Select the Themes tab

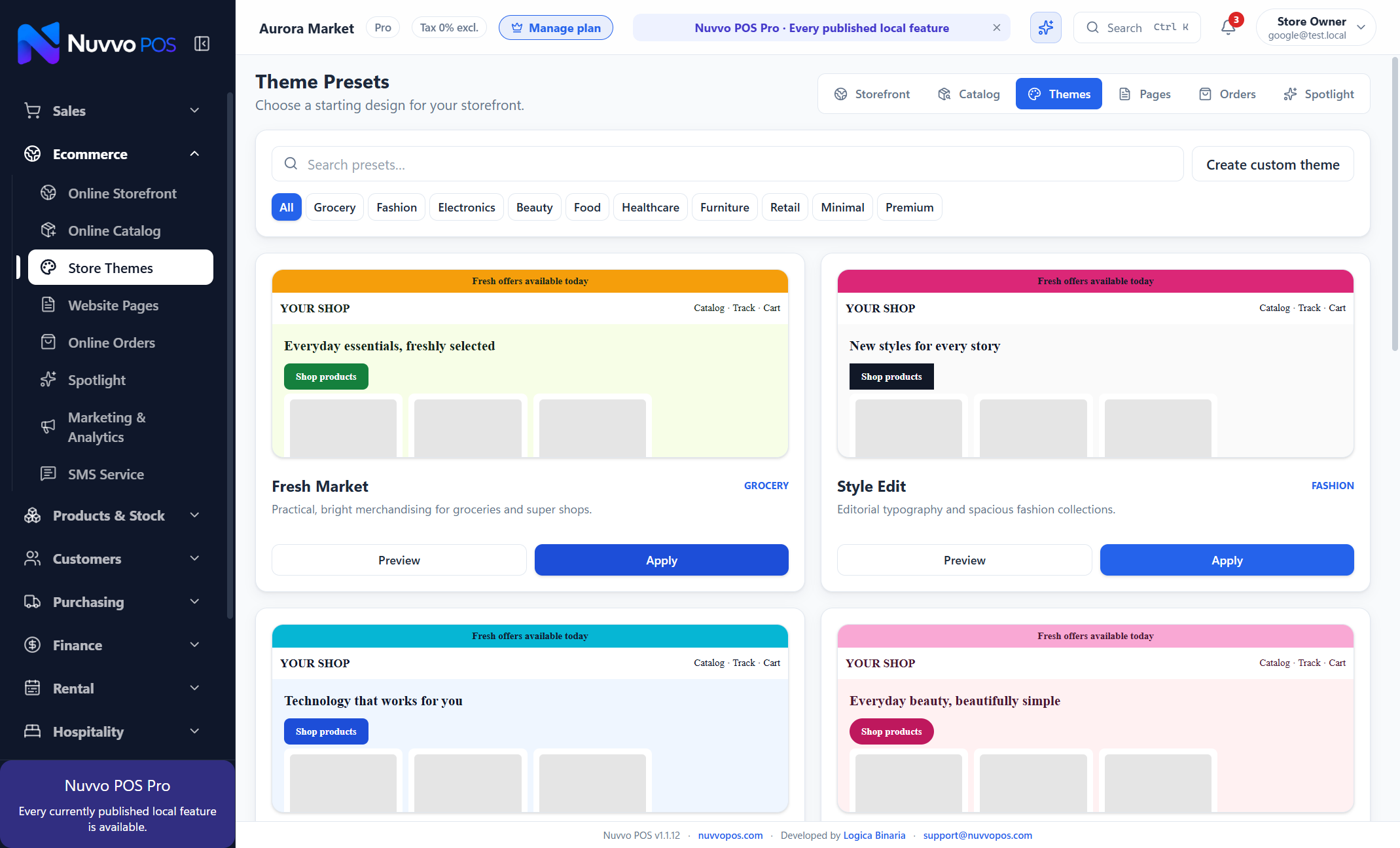[1058, 94]
